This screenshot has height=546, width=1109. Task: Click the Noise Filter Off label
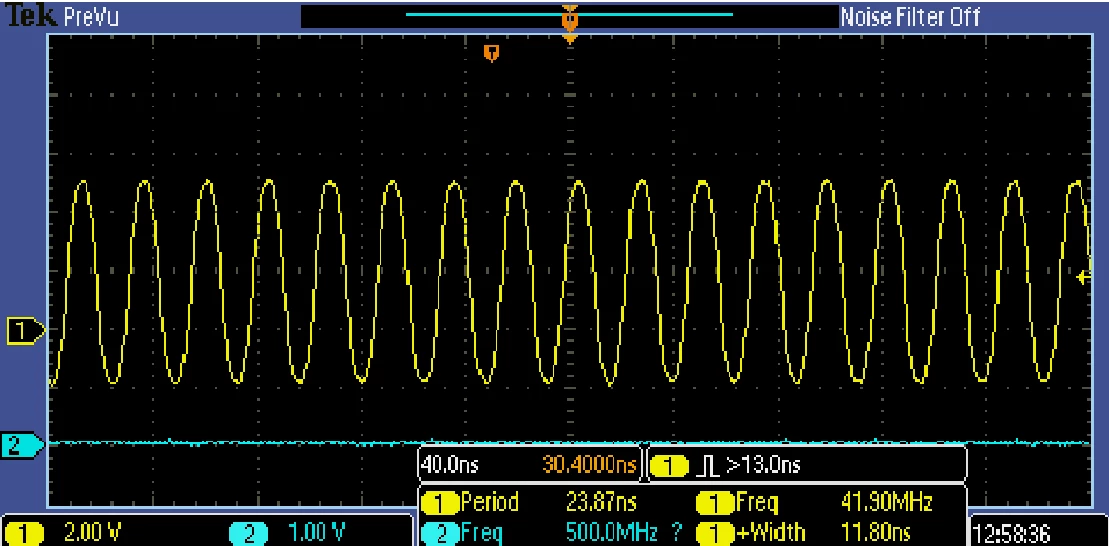pos(910,16)
